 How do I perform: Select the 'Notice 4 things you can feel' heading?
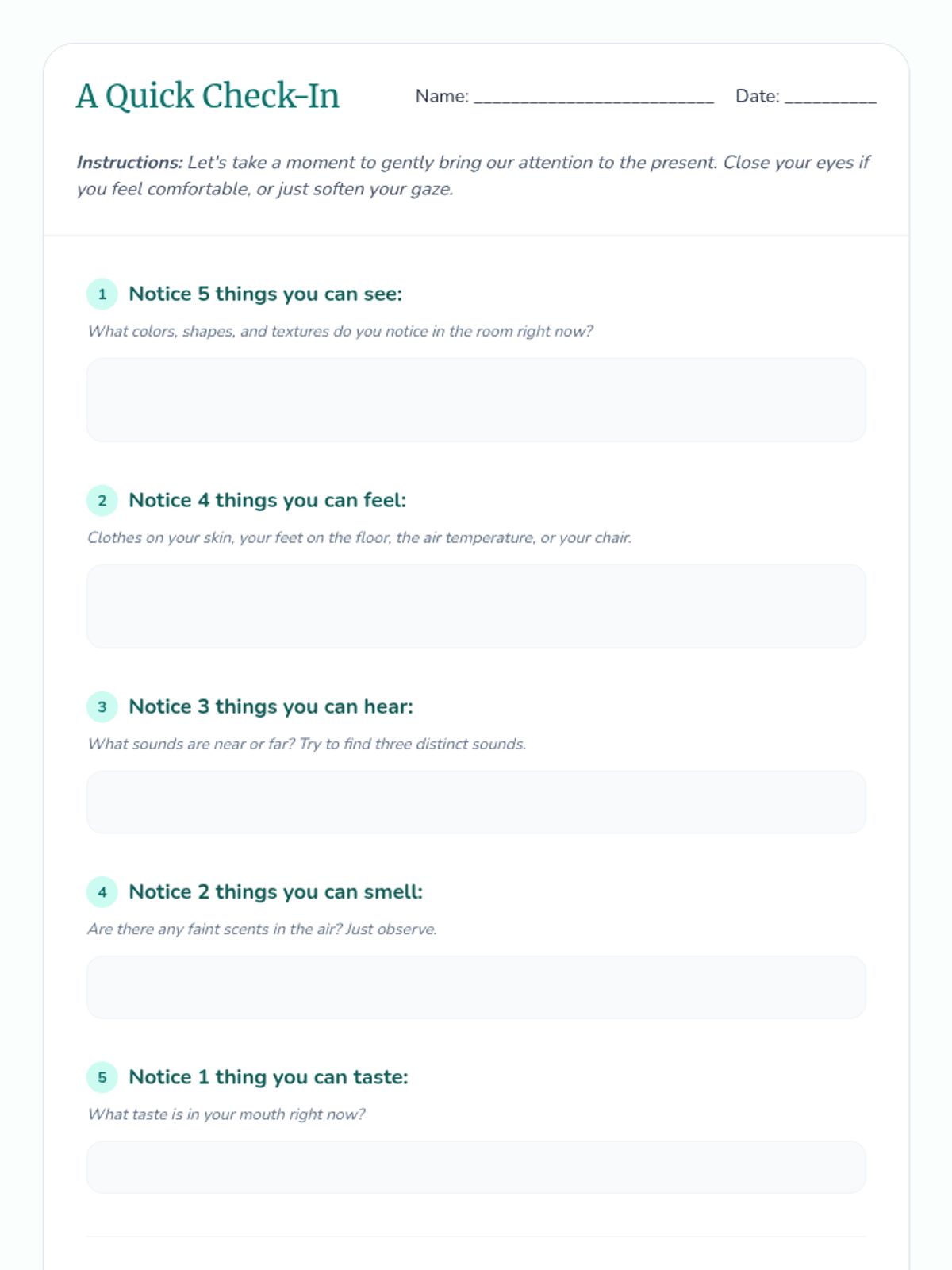(267, 500)
